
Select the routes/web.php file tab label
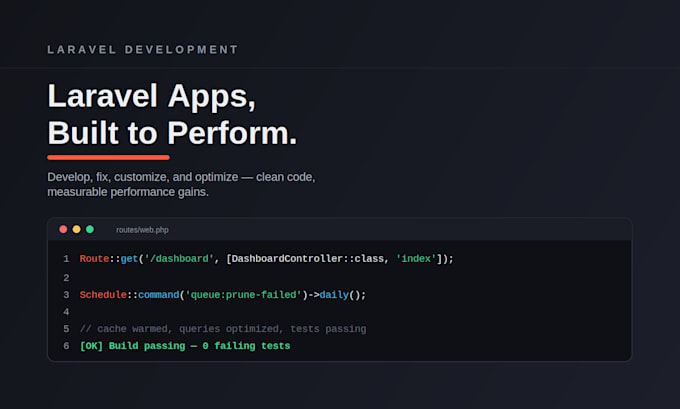tap(142, 230)
